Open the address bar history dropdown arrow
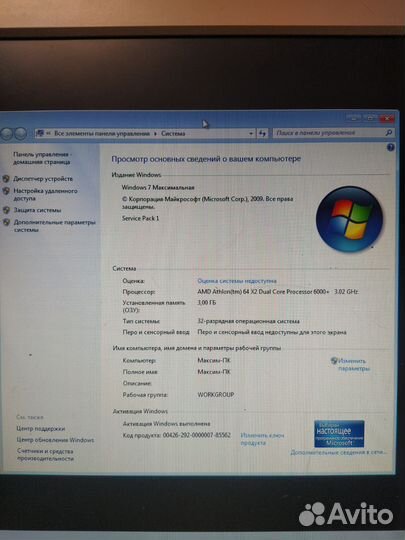Viewport: 405px width, 540px height. (x=251, y=133)
